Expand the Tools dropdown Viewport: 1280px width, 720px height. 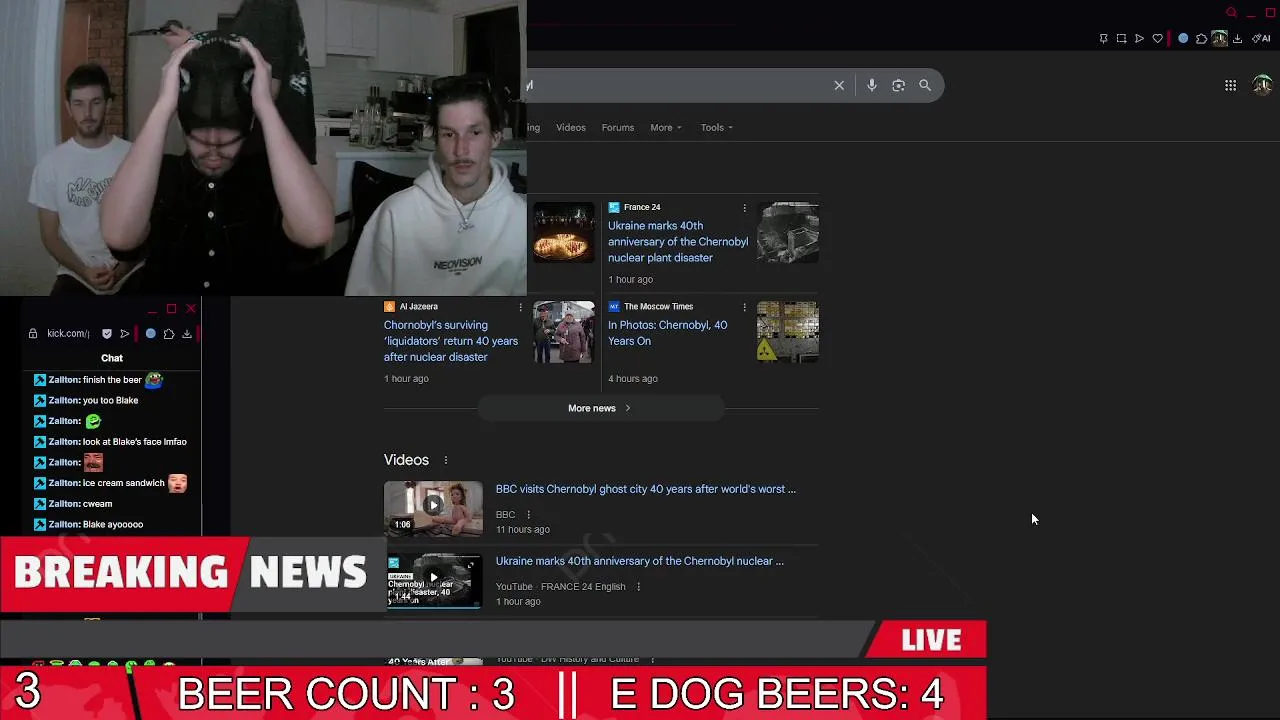click(717, 128)
